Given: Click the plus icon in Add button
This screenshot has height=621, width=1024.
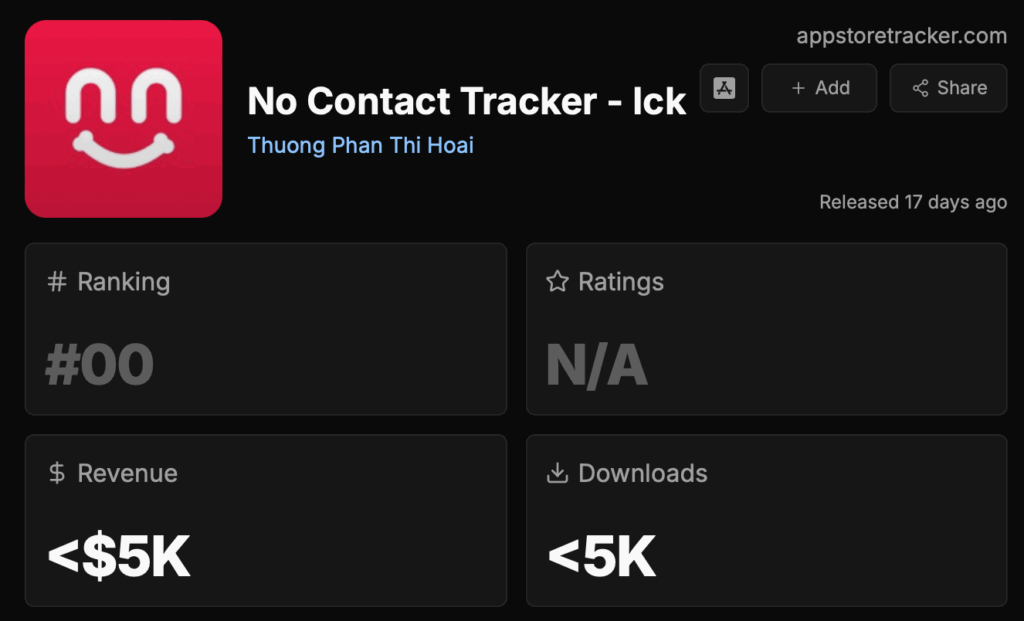Looking at the screenshot, I should tap(798, 88).
